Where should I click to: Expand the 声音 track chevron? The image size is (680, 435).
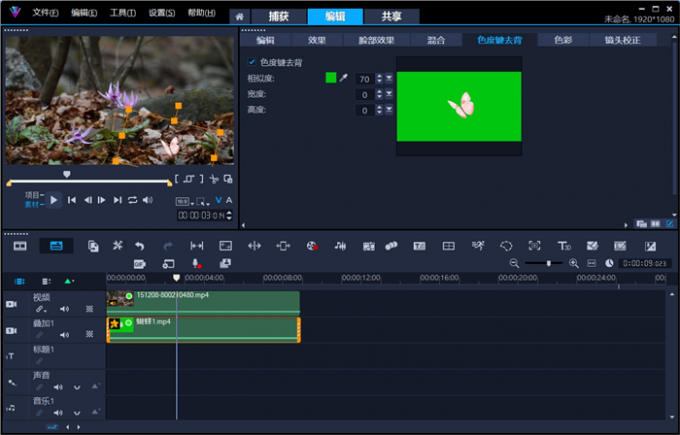coord(77,387)
